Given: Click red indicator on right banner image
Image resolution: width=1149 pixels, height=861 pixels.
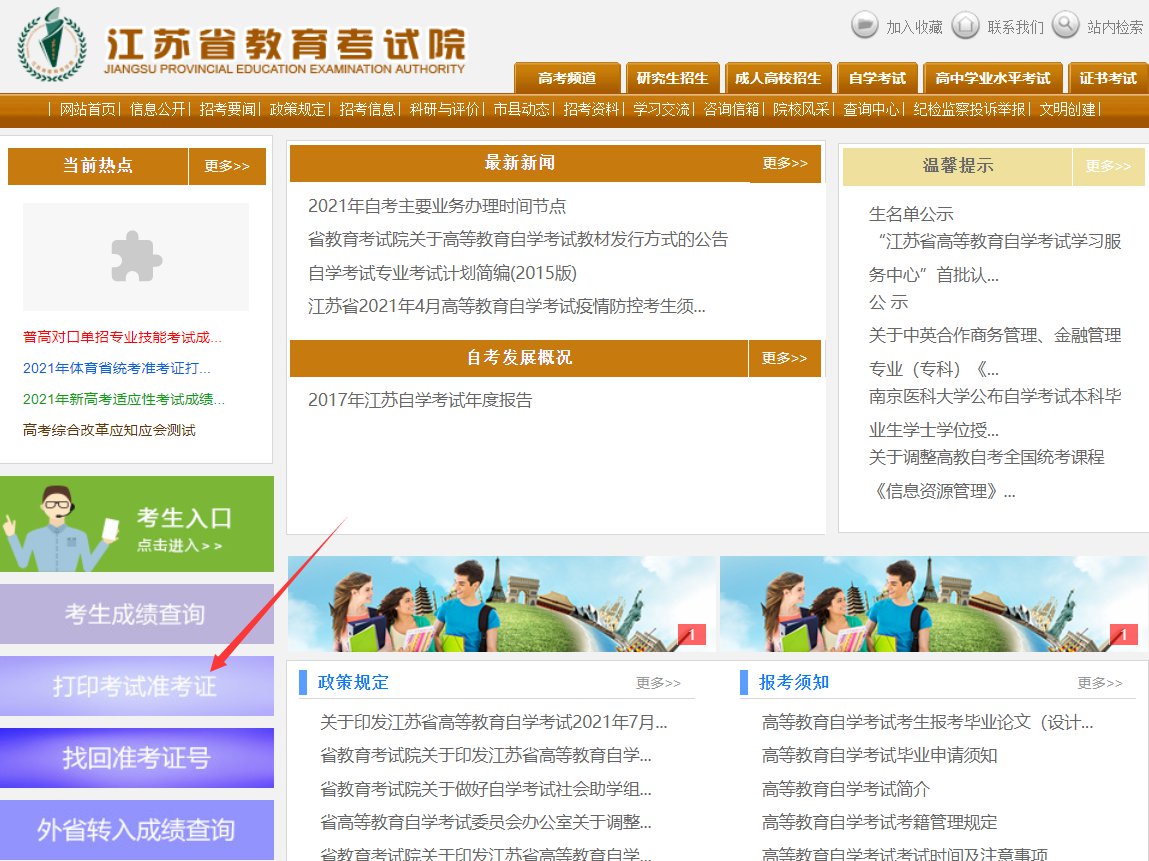Looking at the screenshot, I should coord(1123,634).
